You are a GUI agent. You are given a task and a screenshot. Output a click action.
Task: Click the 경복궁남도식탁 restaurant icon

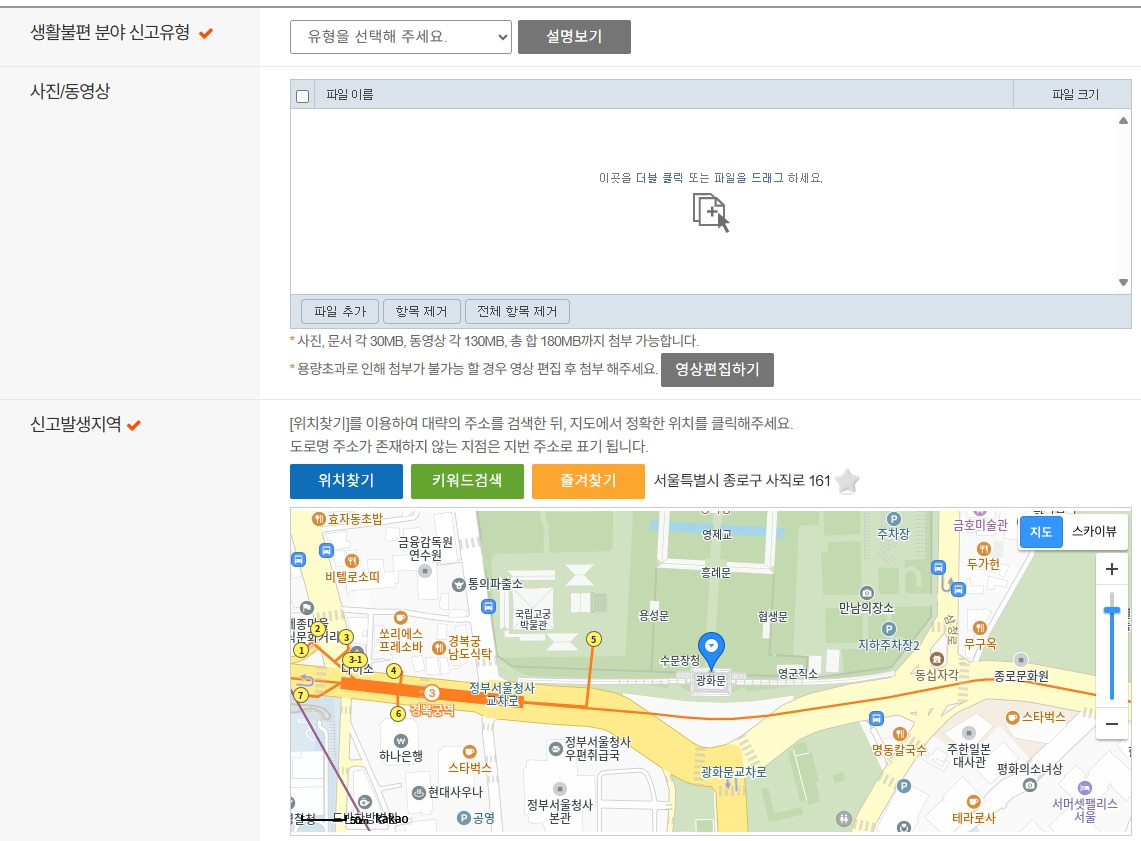[x=438, y=647]
